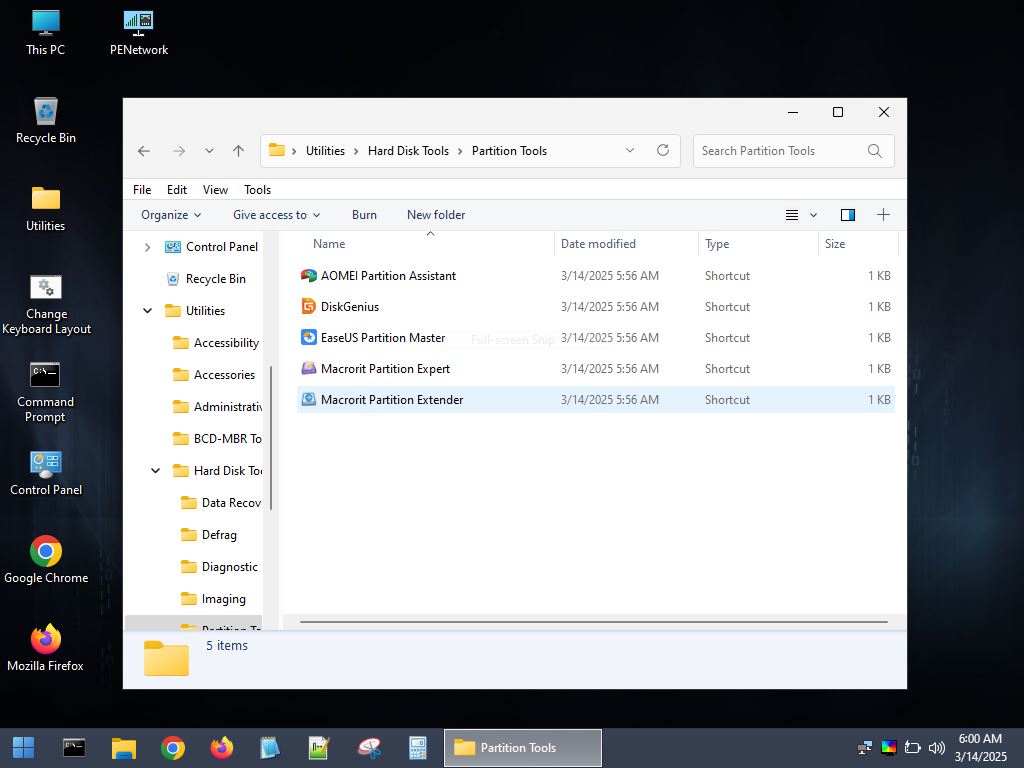Open the view options dropdown arrow

pos(813,215)
